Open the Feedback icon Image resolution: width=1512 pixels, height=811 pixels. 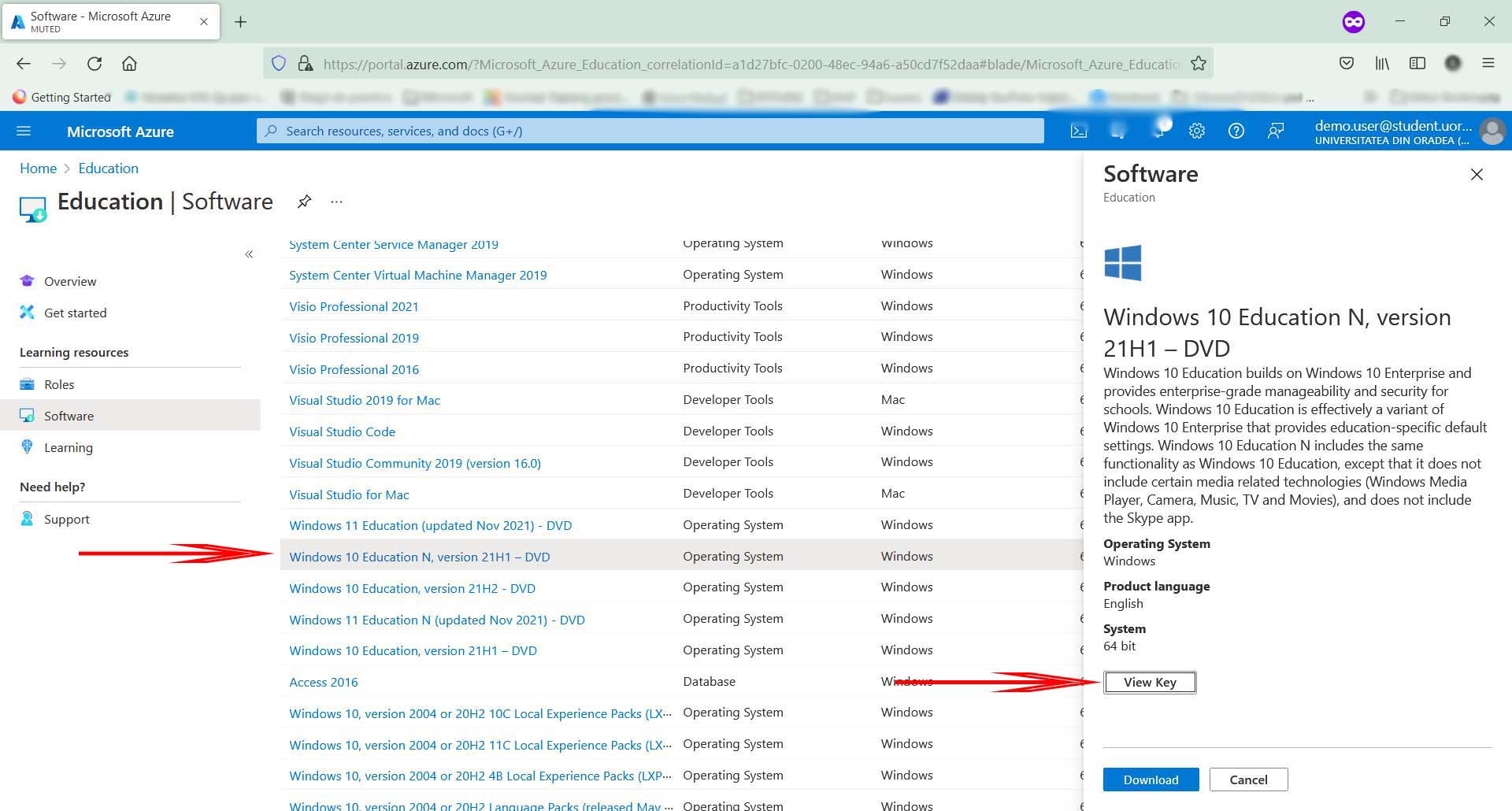point(1276,131)
